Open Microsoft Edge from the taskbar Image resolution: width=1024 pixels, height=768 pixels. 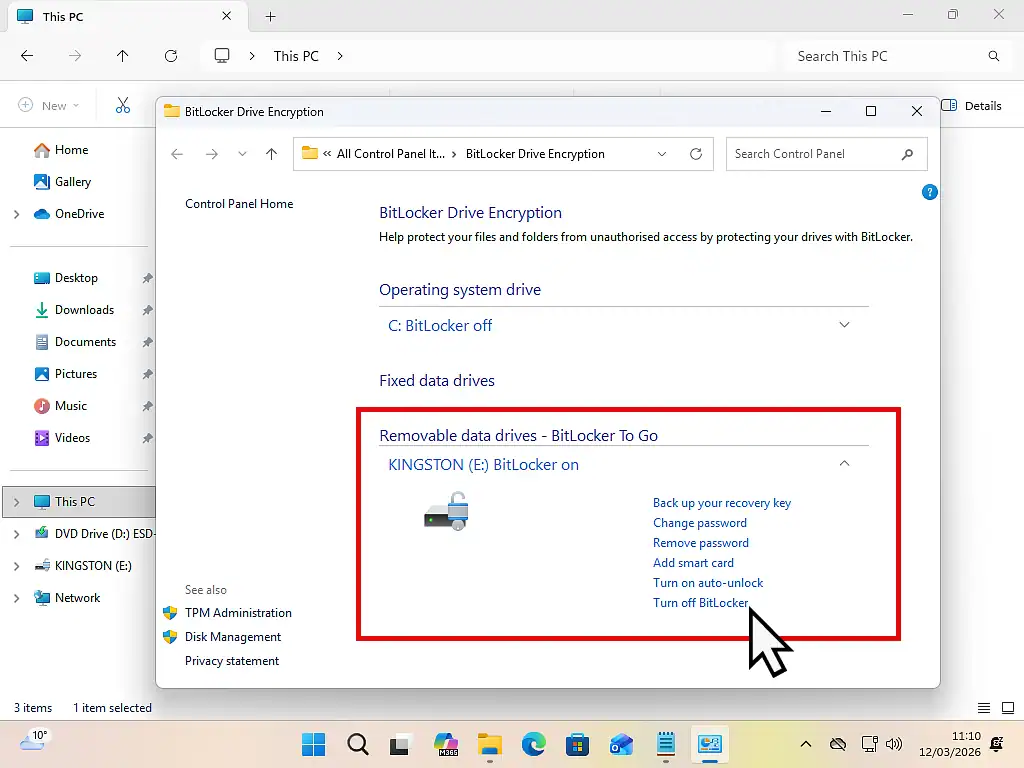[534, 744]
